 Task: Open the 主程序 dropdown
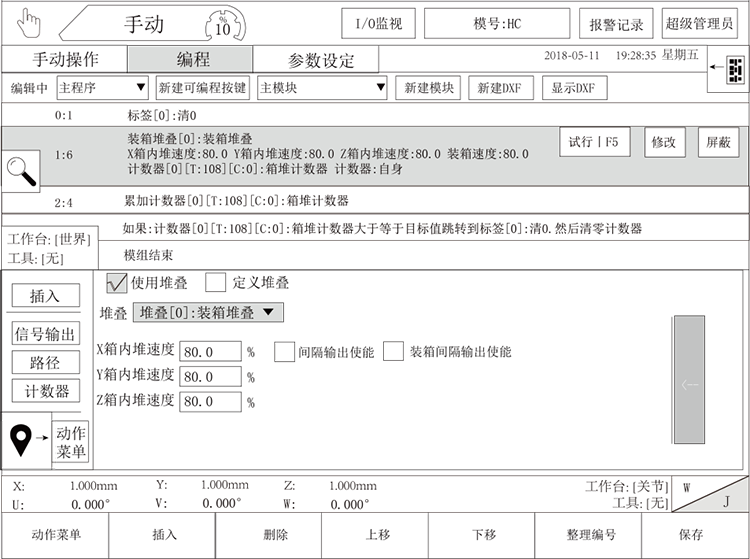103,88
